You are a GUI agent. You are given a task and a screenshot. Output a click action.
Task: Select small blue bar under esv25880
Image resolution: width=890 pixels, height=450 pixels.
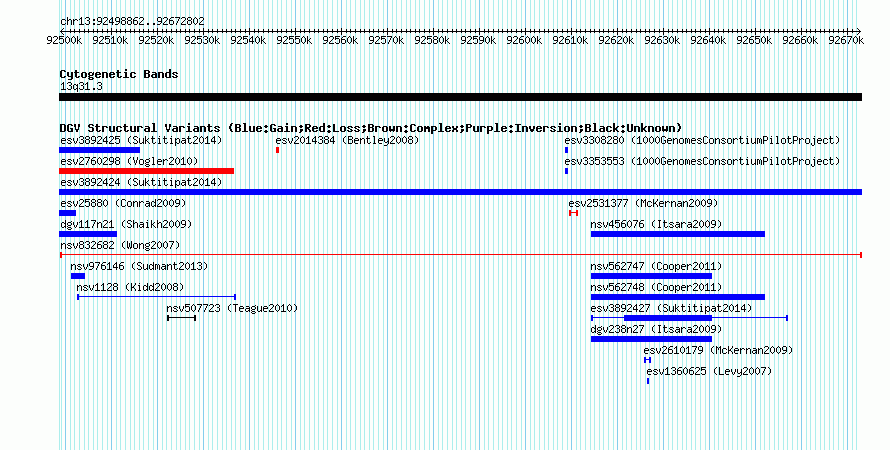point(68,213)
